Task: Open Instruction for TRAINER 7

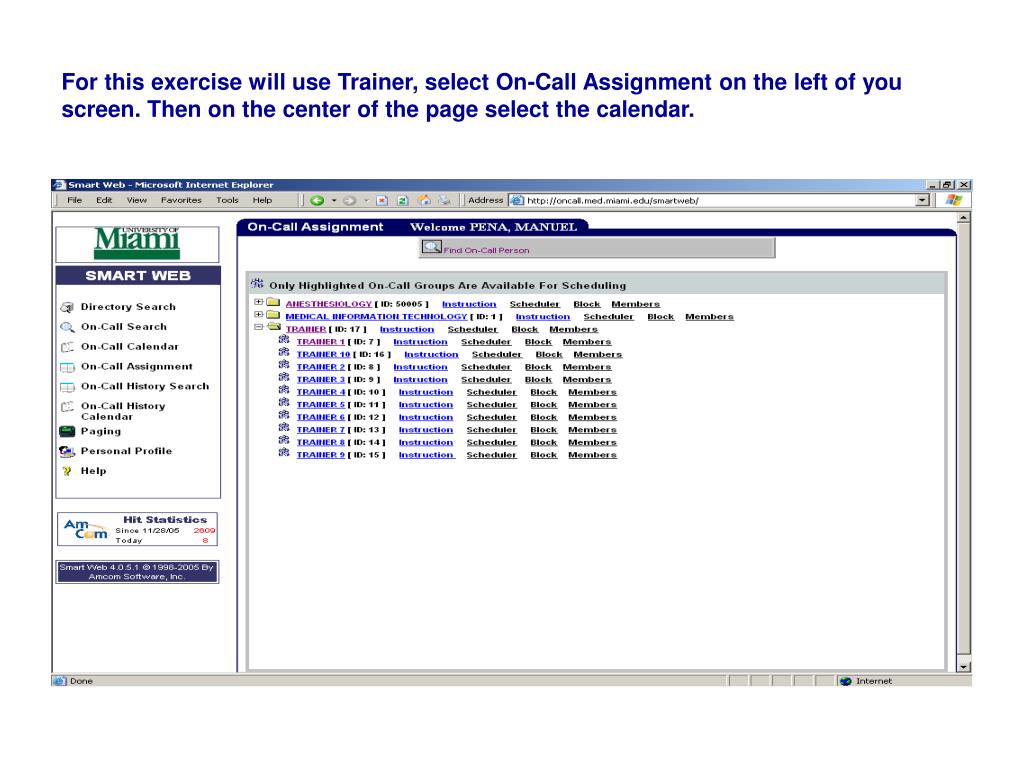Action: pyautogui.click(x=426, y=430)
